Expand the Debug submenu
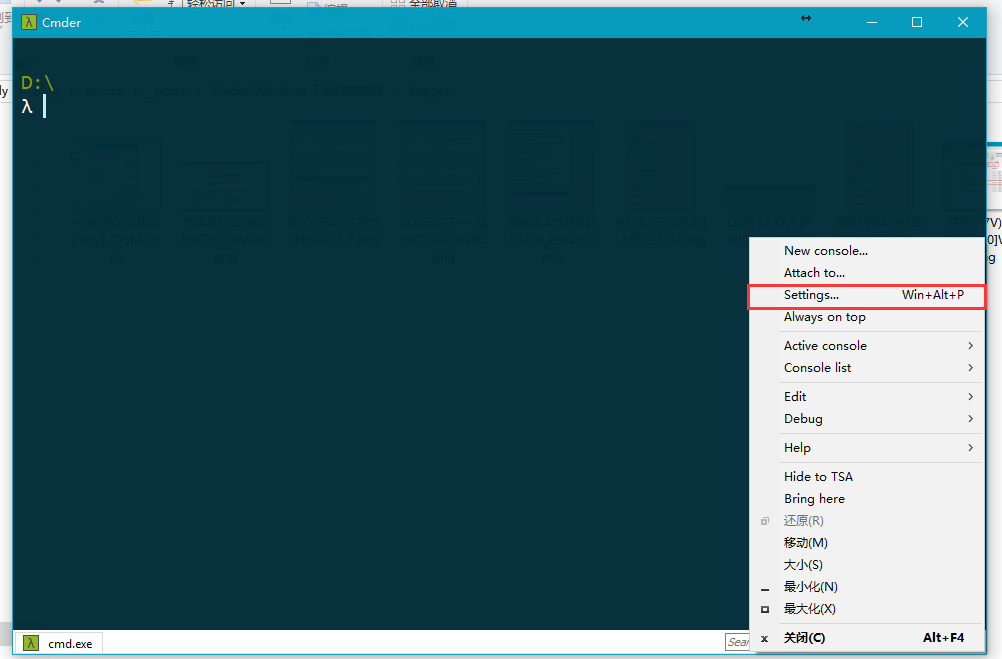 [x=867, y=419]
